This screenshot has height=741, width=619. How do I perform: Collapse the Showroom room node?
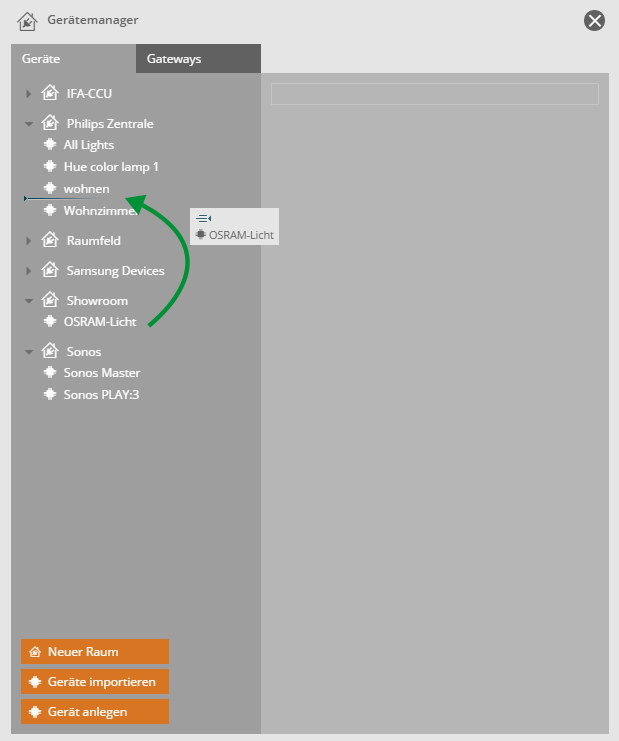[x=29, y=301]
